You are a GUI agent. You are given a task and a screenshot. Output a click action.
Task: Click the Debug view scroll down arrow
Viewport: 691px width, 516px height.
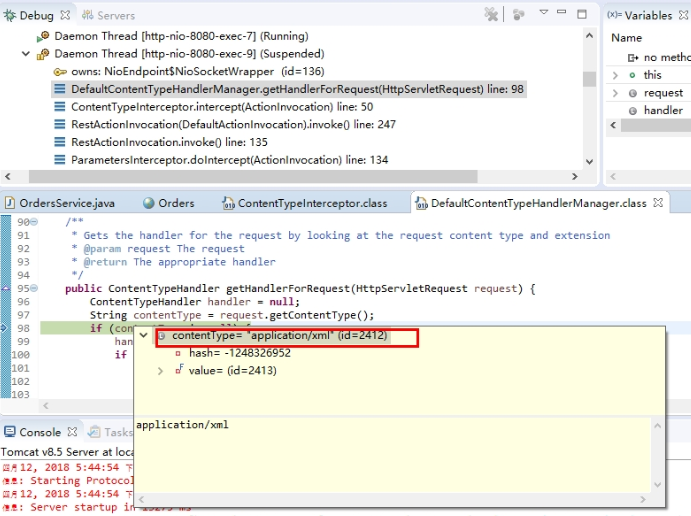(x=589, y=162)
